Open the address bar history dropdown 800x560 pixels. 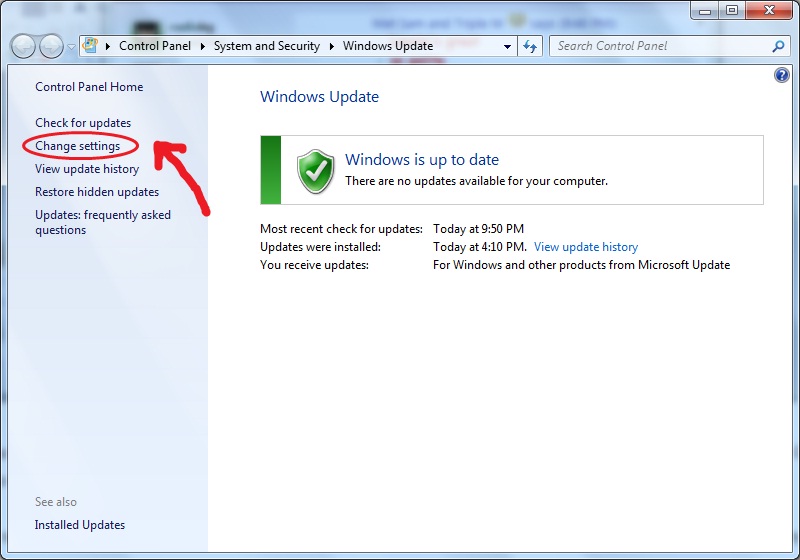point(507,46)
